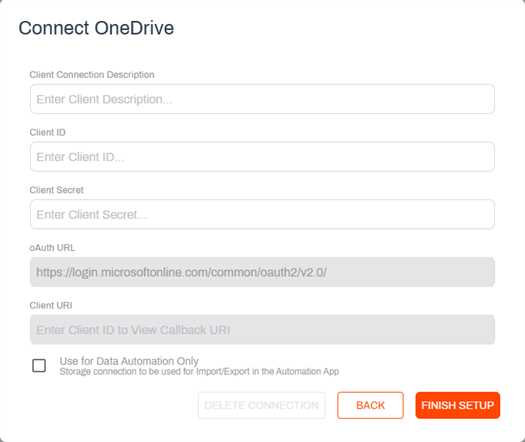Image resolution: width=525 pixels, height=442 pixels.
Task: Go back with the BACK button
Action: click(x=370, y=405)
